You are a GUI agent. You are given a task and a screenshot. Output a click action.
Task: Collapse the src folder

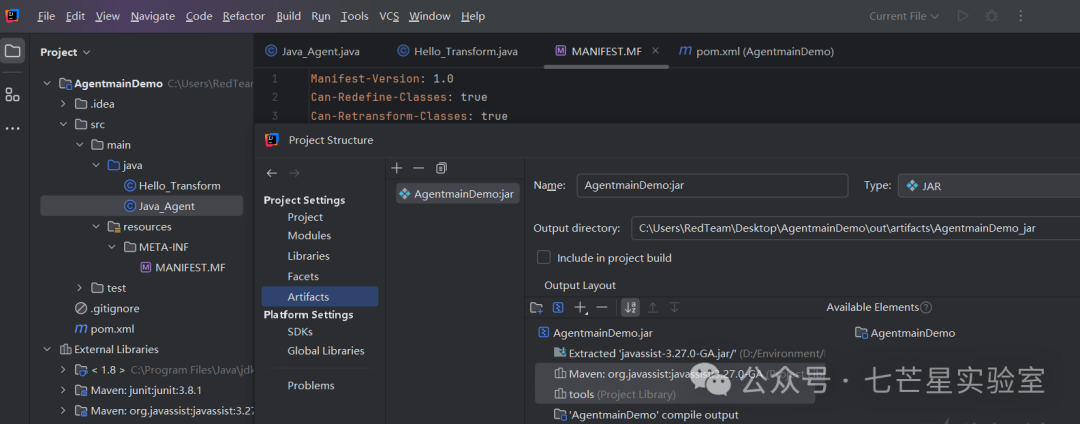point(63,125)
